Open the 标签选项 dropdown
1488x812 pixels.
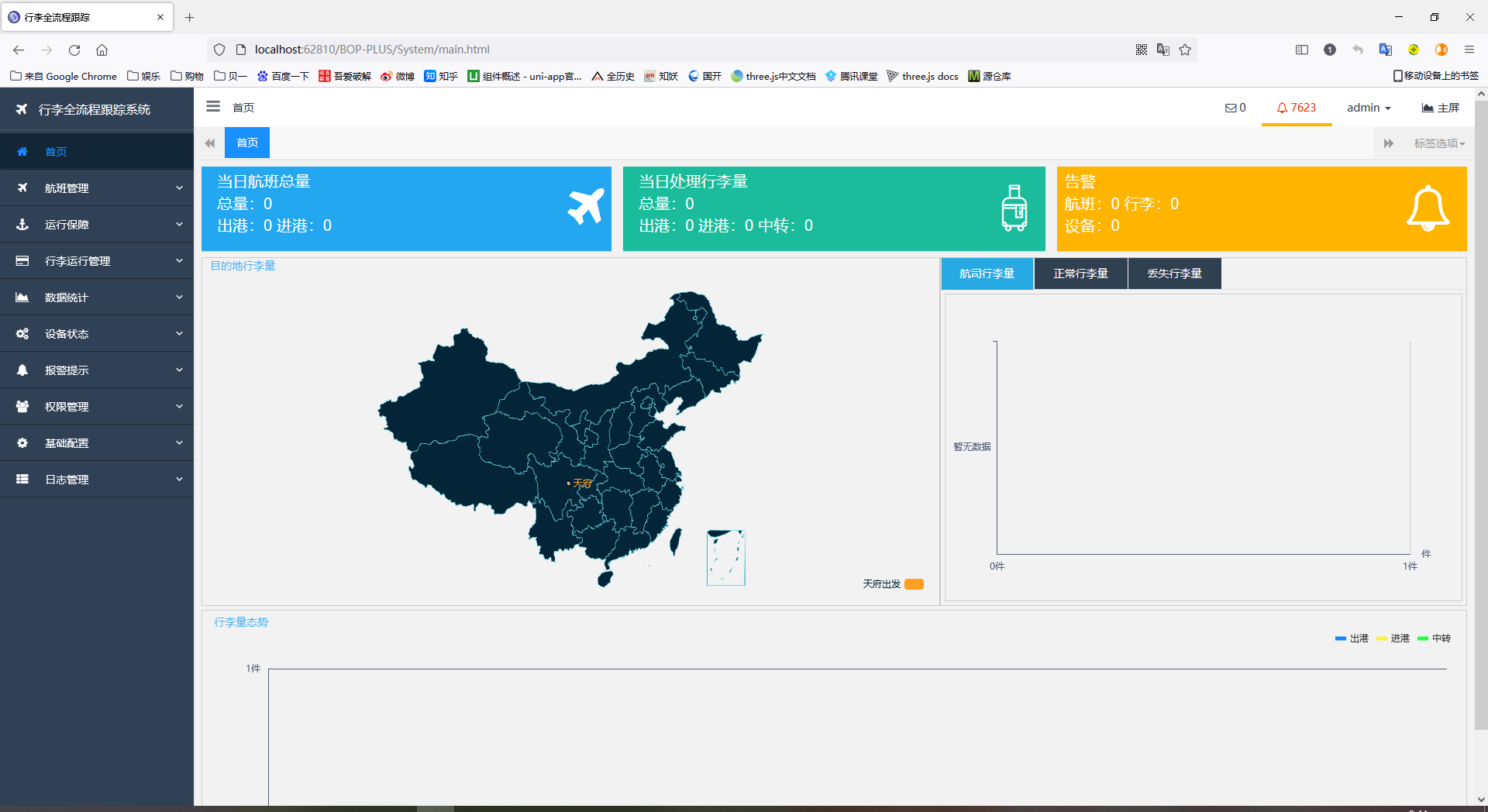click(1439, 143)
